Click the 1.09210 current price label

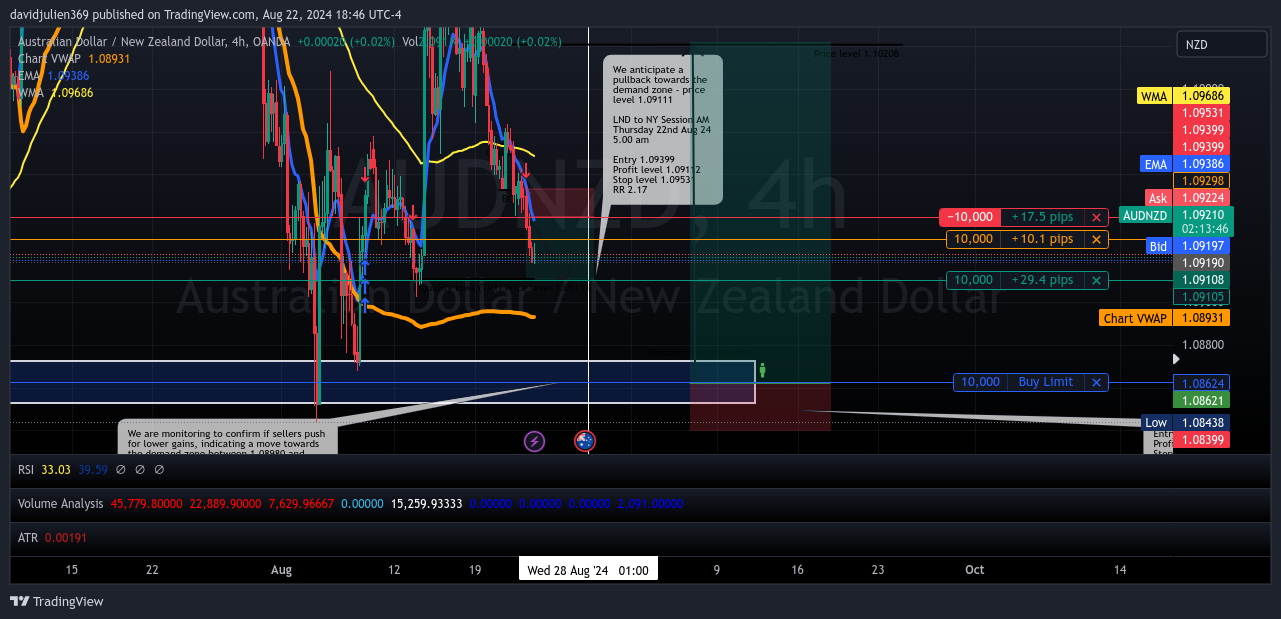pyautogui.click(x=1203, y=215)
